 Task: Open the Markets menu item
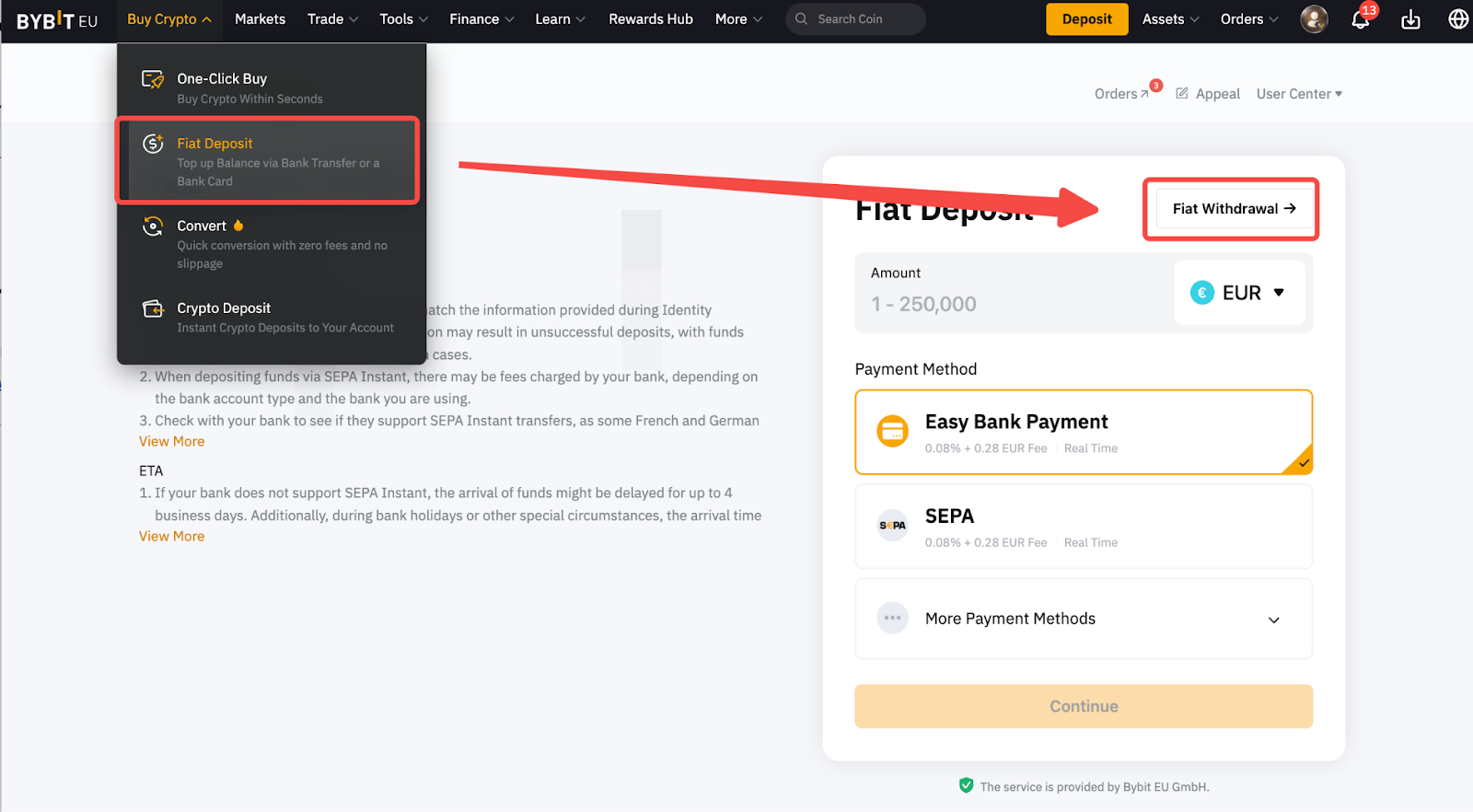(260, 19)
